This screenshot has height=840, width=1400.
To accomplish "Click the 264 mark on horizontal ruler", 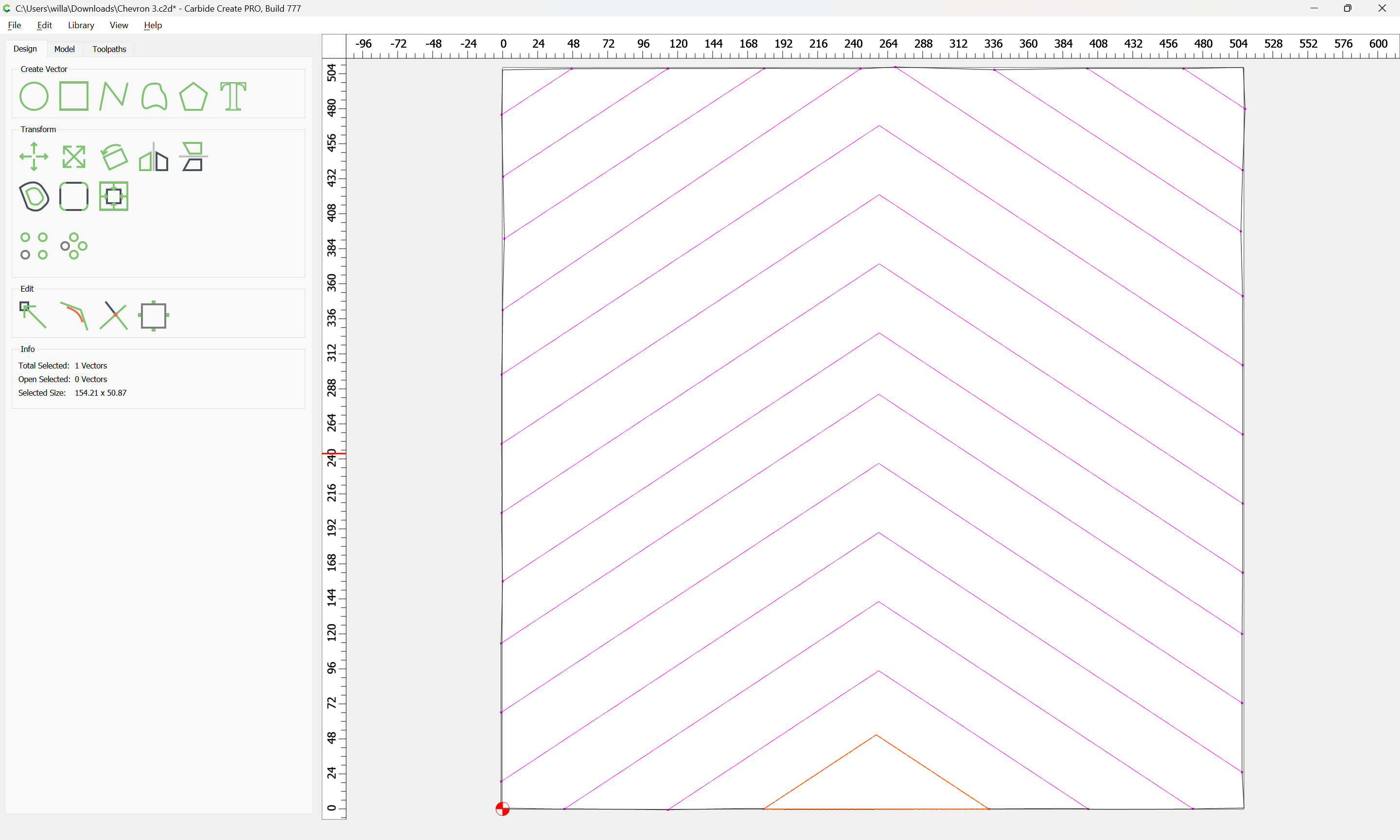I will [888, 44].
